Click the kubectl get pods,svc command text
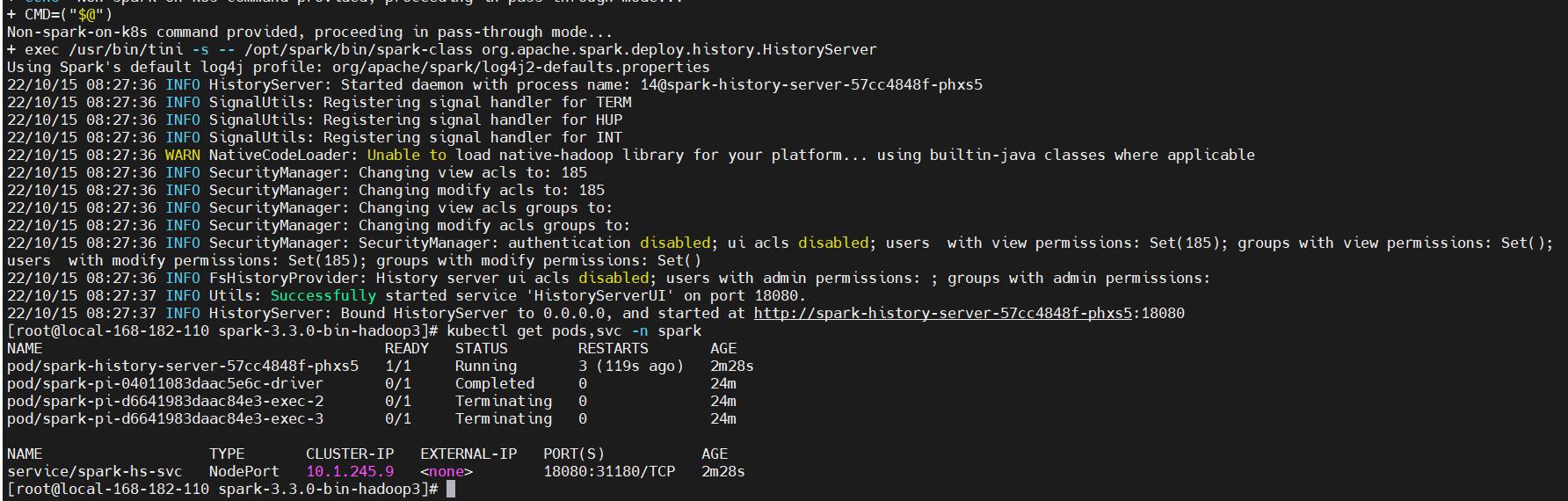The height and width of the screenshot is (501, 1568). [x=574, y=330]
